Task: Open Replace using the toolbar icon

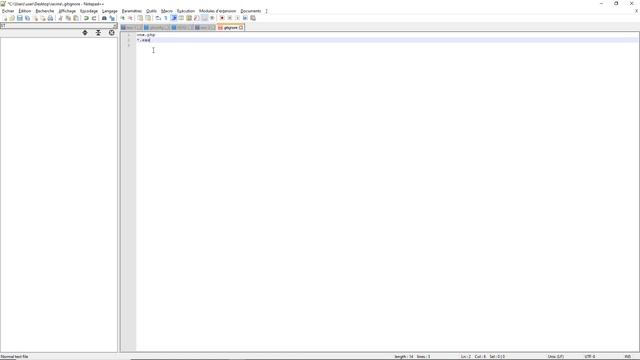Action: [x=112, y=18]
